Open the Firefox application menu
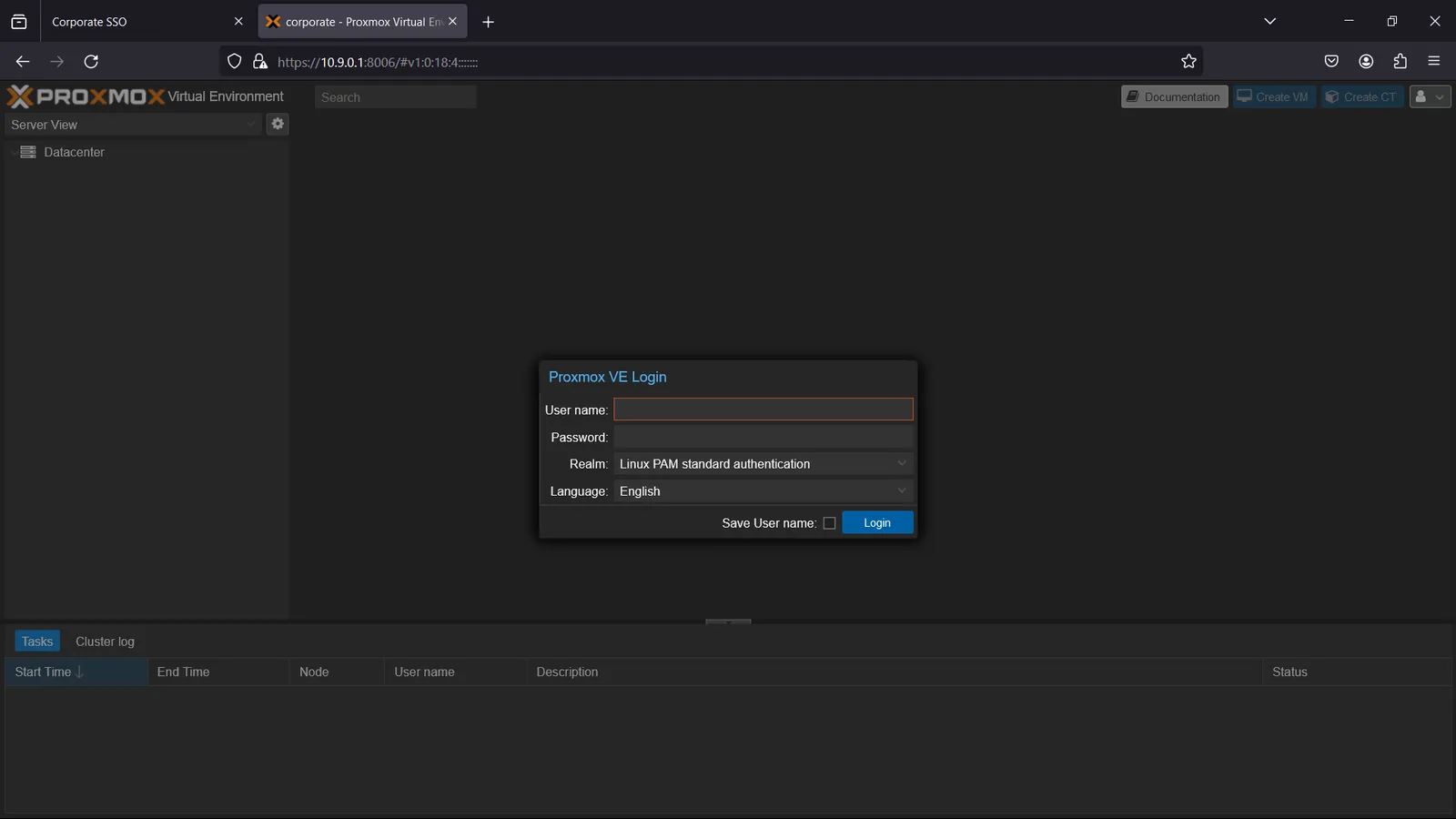The height and width of the screenshot is (819, 1456). 1434,62
